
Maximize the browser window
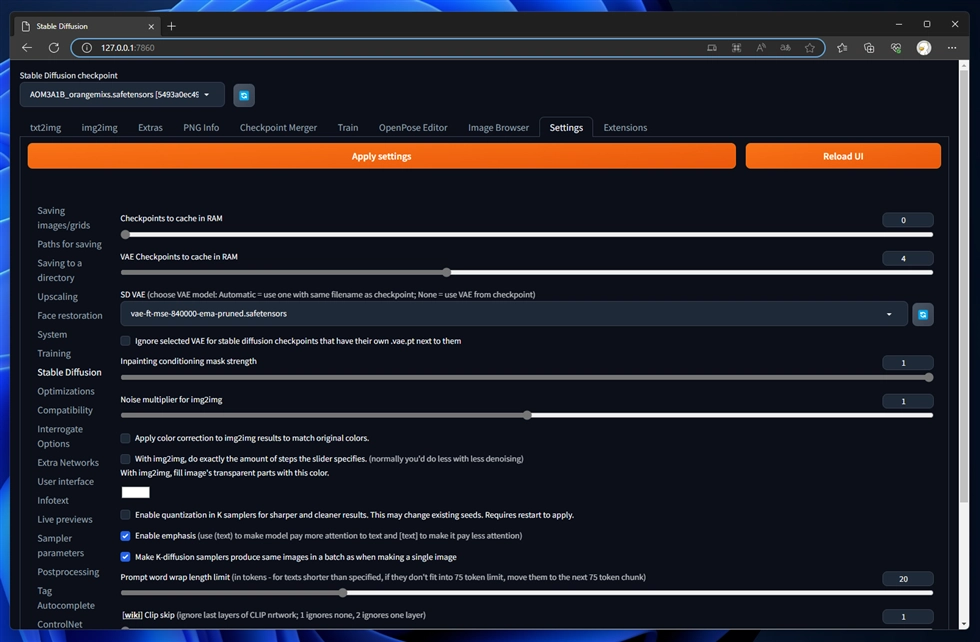point(927,24)
